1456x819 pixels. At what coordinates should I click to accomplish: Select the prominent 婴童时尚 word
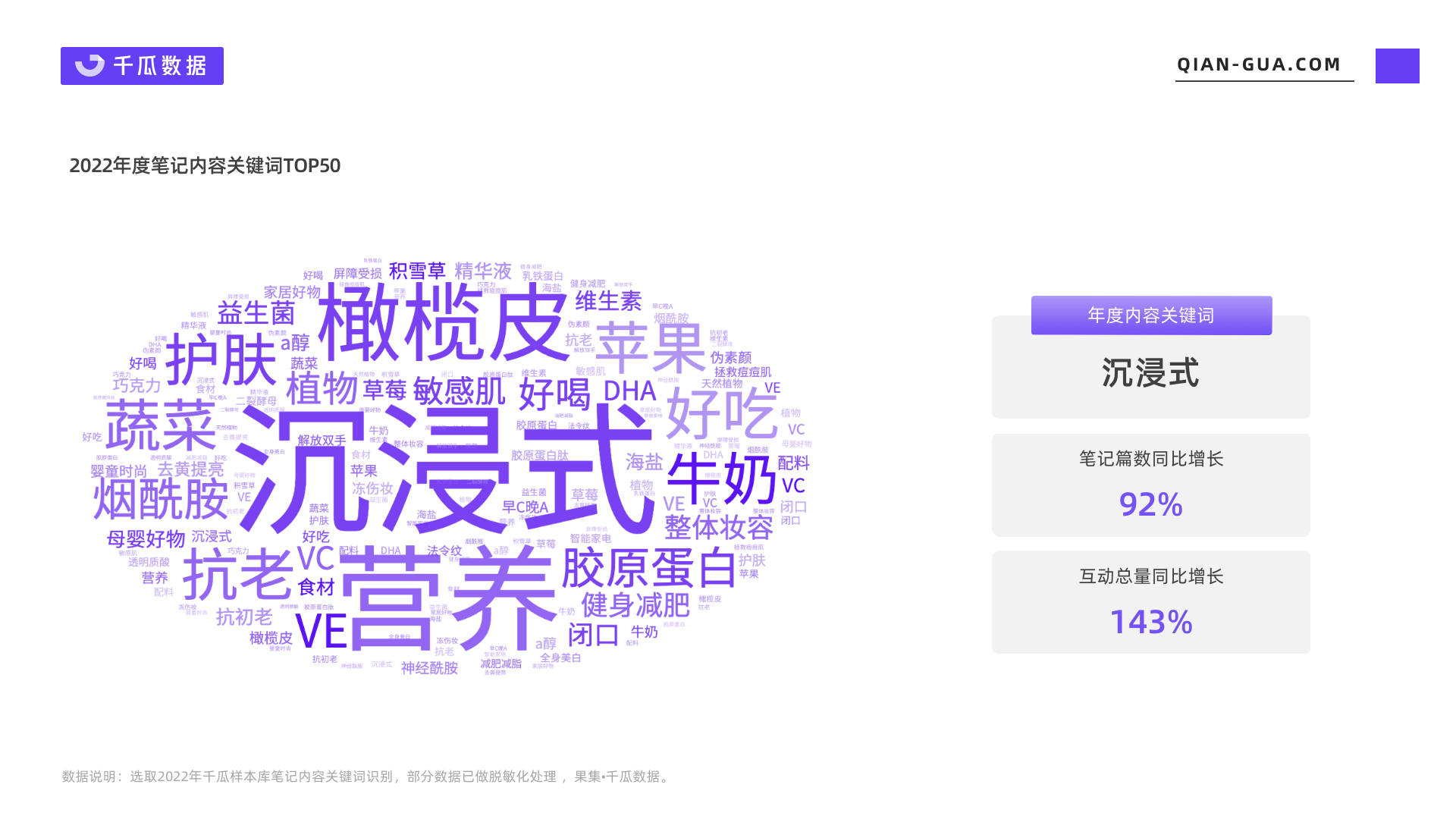118,471
